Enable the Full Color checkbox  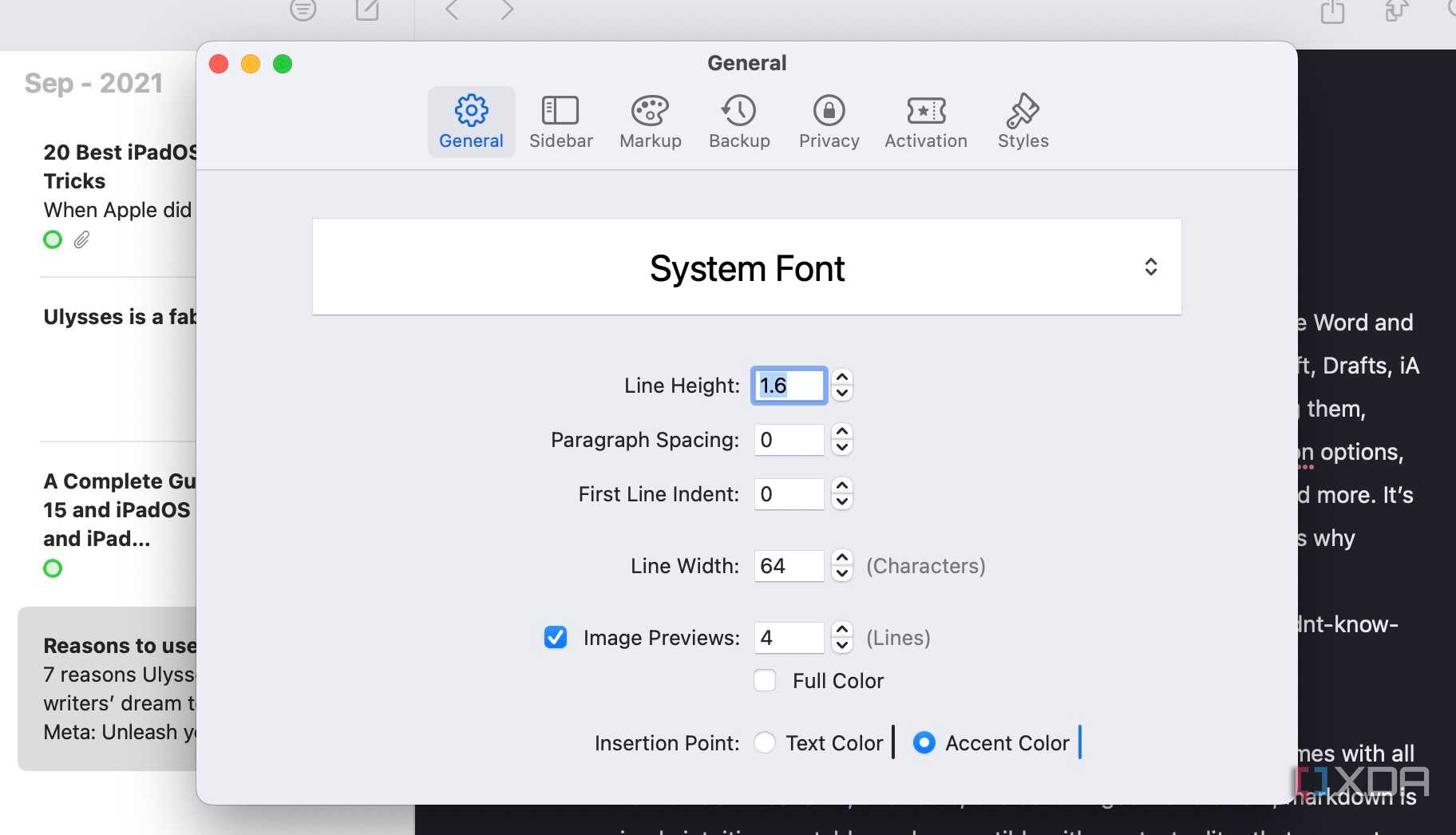[765, 680]
